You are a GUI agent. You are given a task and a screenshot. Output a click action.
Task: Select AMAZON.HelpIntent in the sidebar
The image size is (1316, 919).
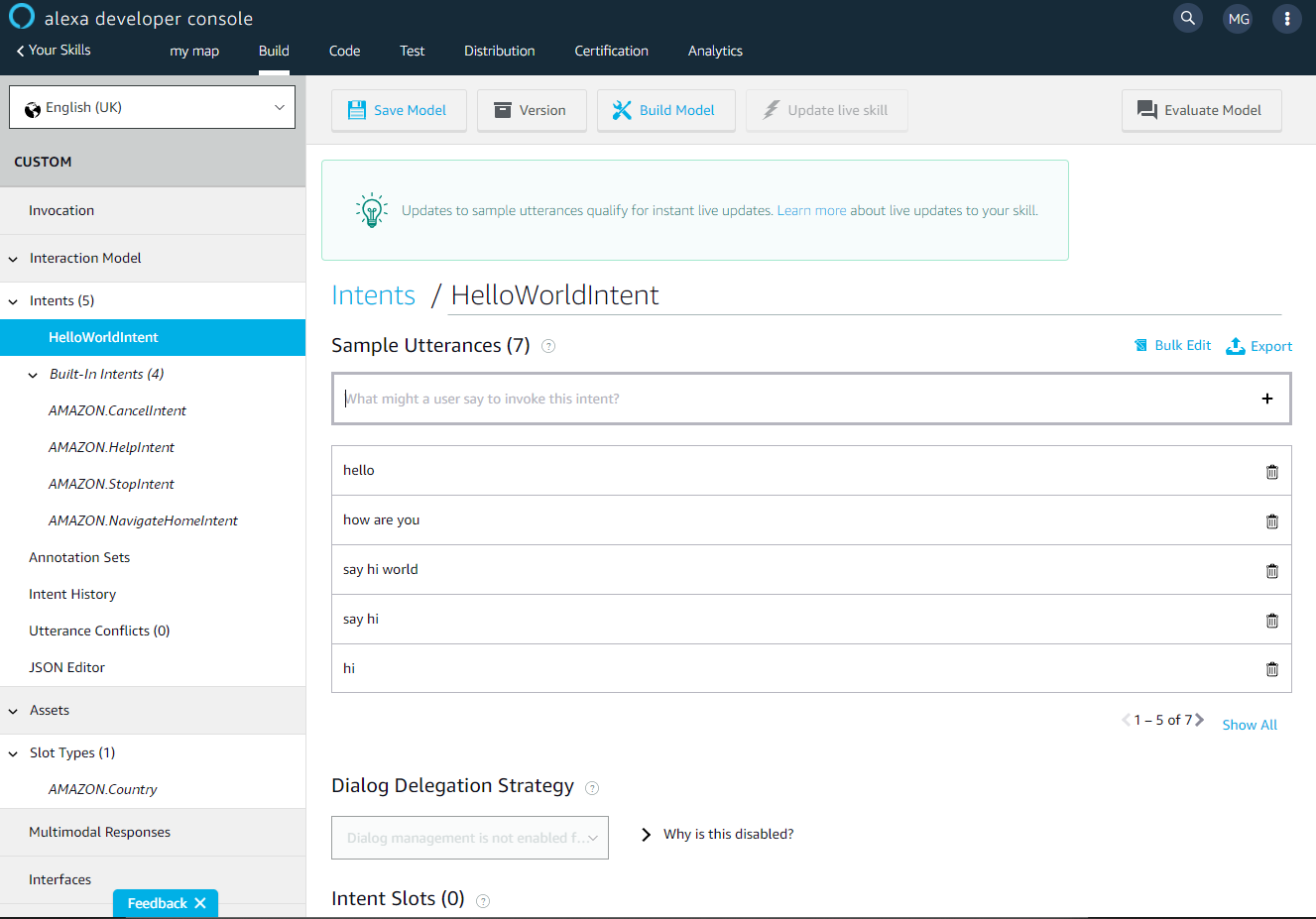(111, 447)
